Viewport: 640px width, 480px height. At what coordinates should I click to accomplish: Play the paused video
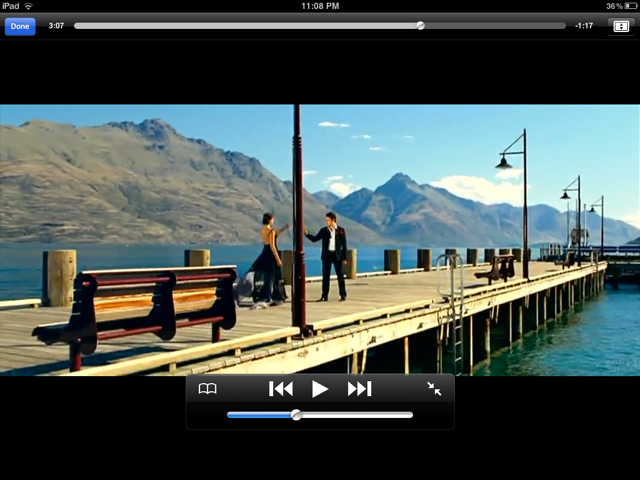coord(320,389)
